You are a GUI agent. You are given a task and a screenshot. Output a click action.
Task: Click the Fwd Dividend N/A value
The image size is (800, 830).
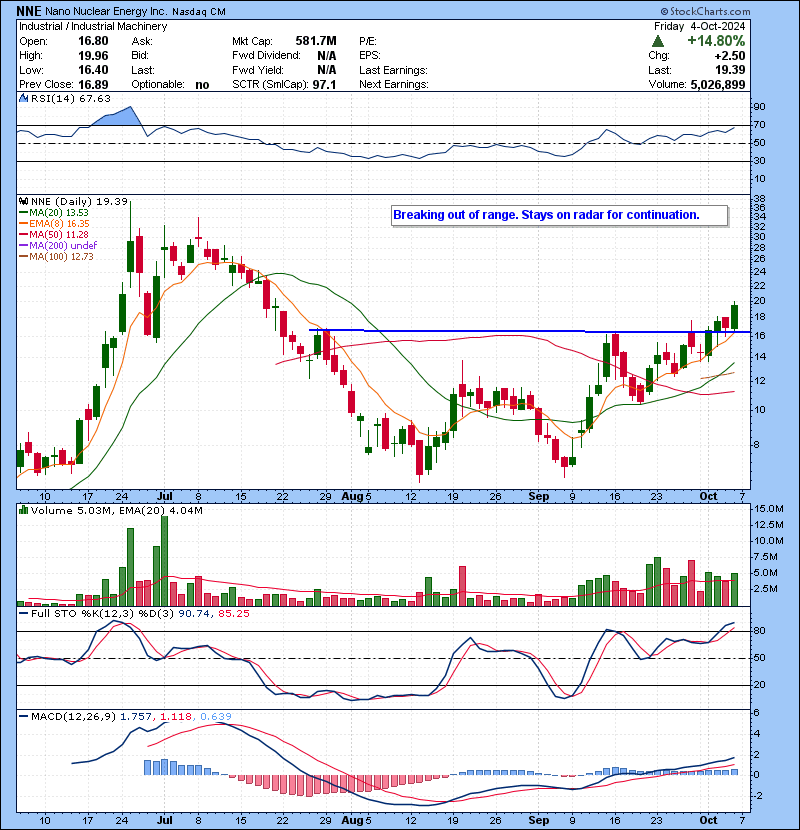coord(327,56)
